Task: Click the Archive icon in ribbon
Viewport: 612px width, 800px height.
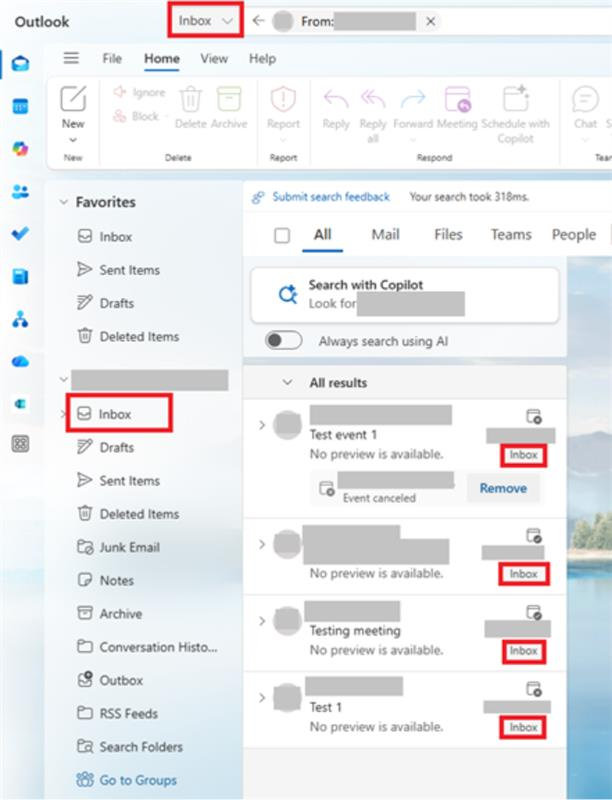Action: pyautogui.click(x=229, y=98)
